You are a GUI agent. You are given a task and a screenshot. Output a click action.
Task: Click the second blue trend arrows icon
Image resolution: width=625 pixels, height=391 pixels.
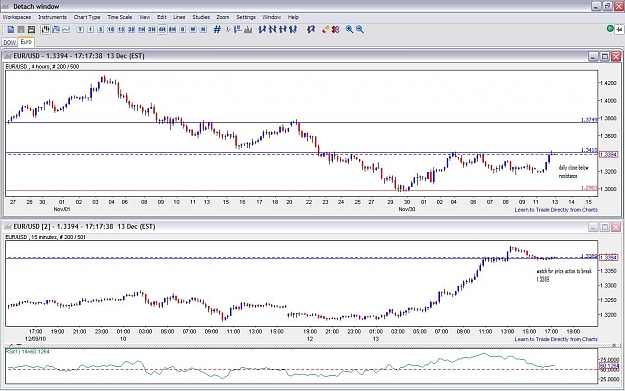(273, 29)
